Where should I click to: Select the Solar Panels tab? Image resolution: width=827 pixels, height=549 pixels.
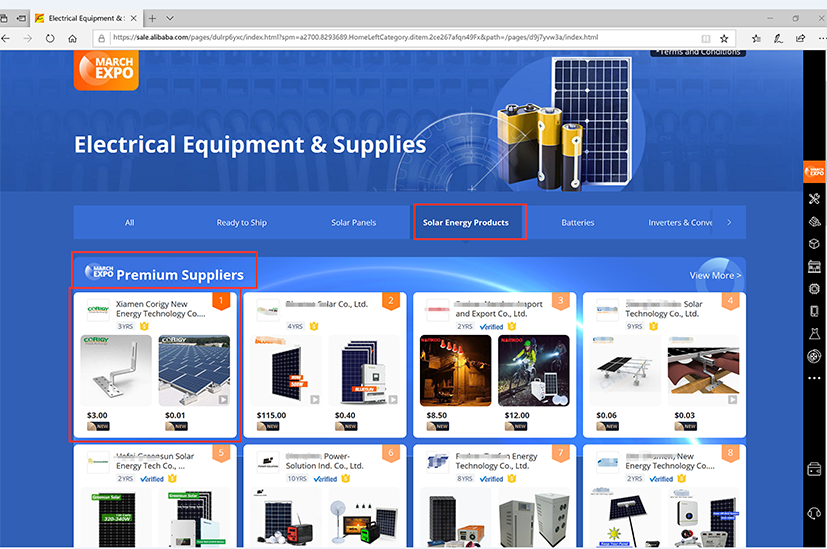click(353, 223)
